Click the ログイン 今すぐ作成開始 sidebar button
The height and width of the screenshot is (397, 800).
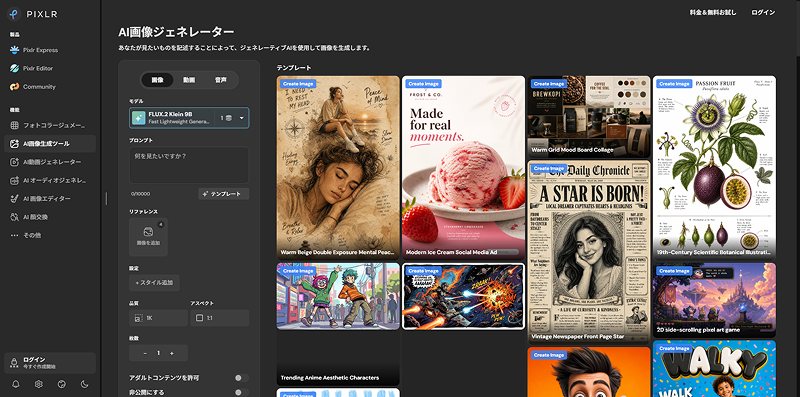point(49,363)
